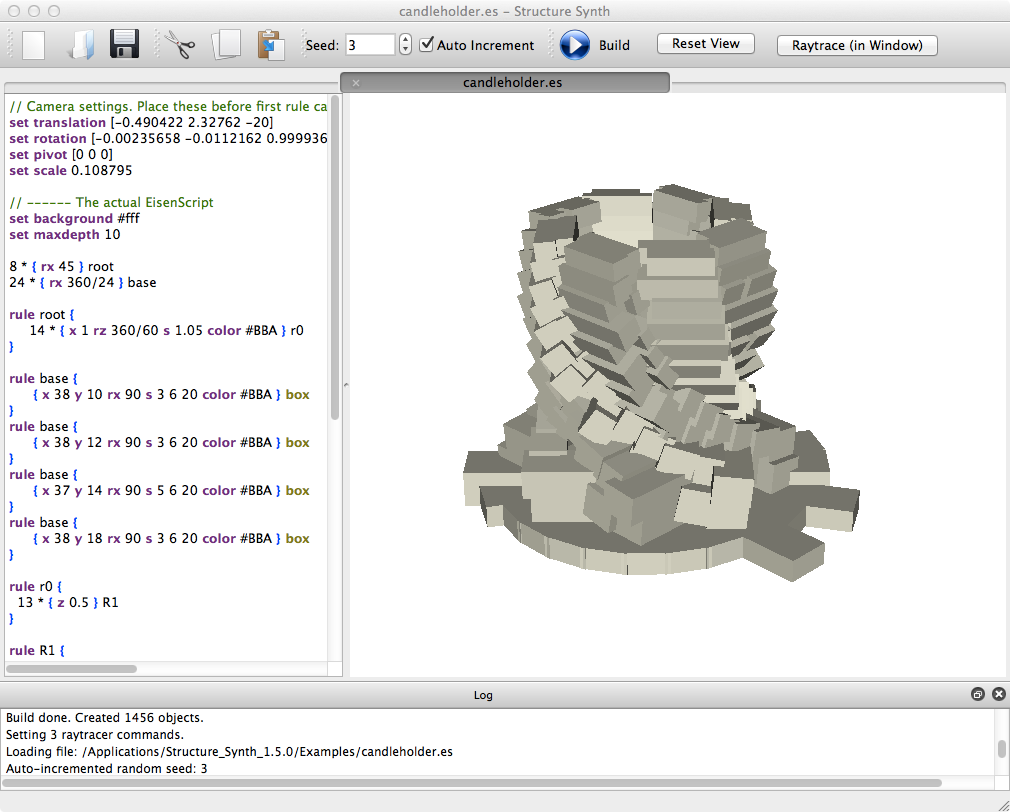
Task: Uncheck the Auto Increment checkbox
Action: tap(427, 45)
